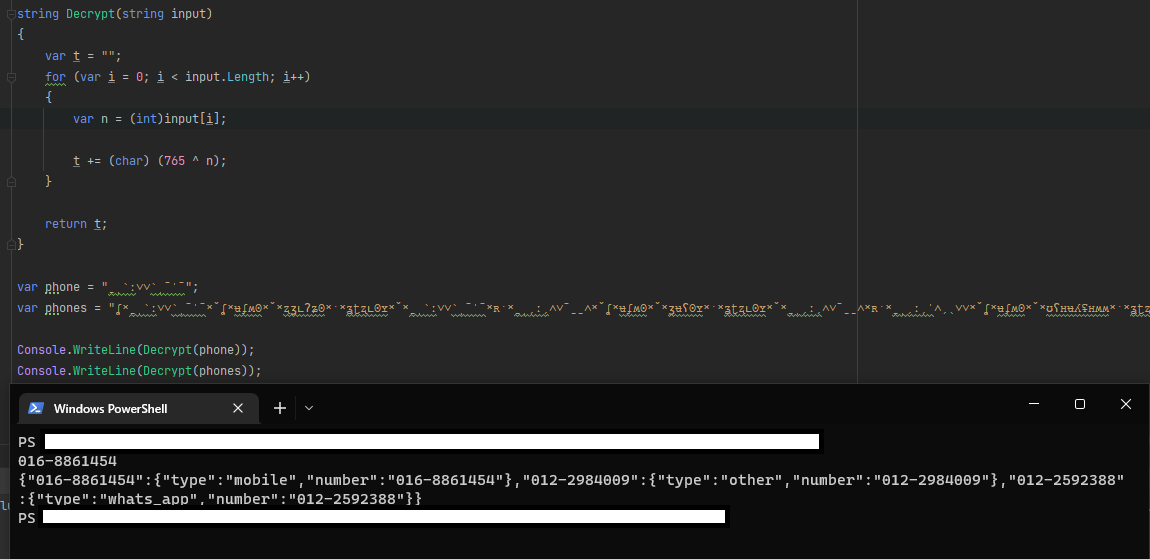Close the terminal window

[x=1126, y=404]
